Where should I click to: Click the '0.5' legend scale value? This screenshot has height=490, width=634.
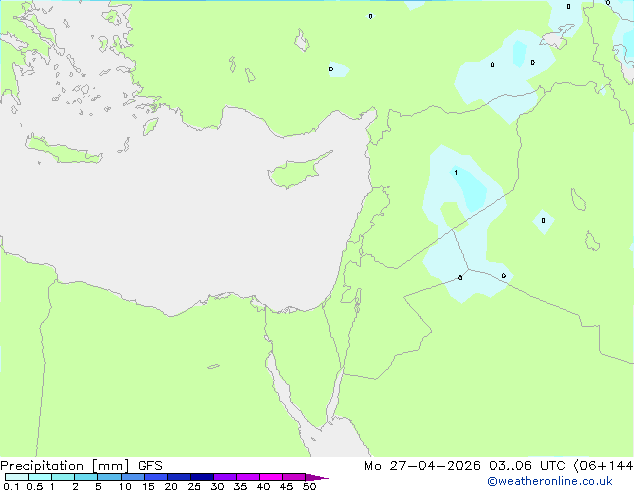35,486
